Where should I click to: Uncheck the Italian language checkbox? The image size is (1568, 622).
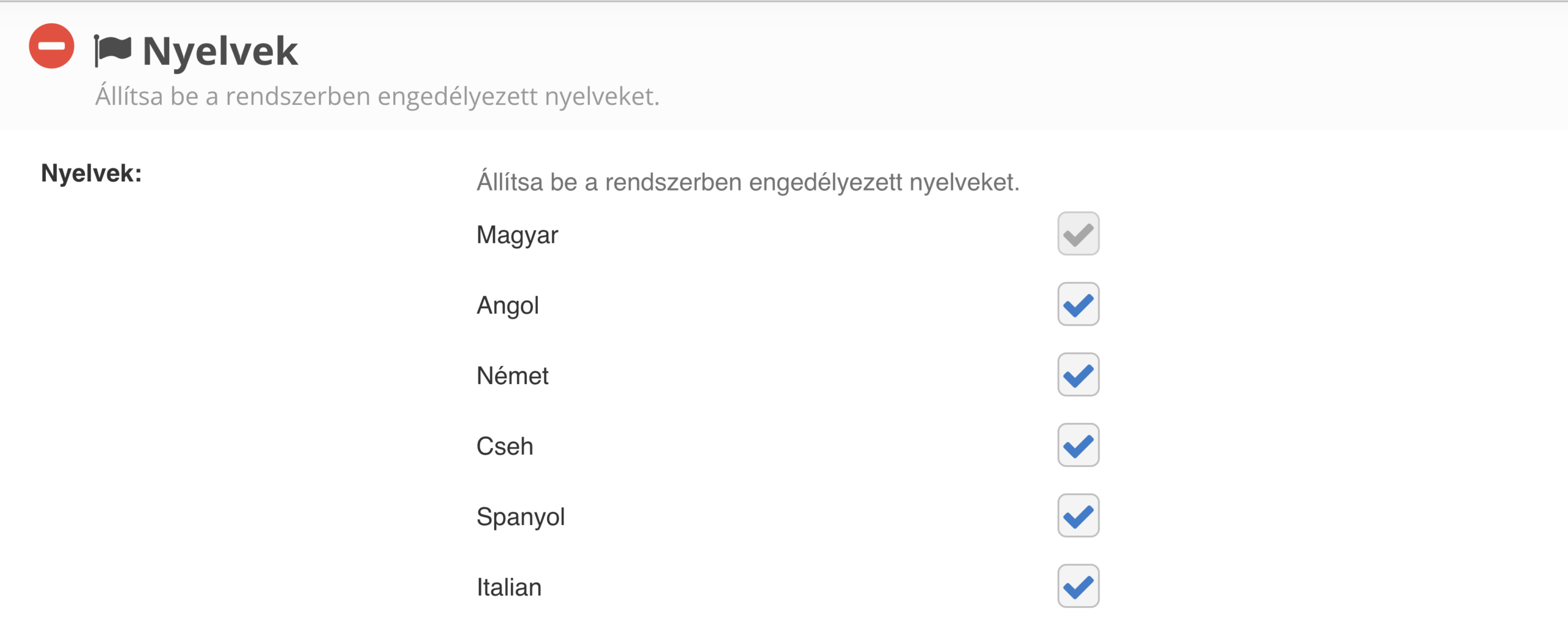[x=1078, y=586]
